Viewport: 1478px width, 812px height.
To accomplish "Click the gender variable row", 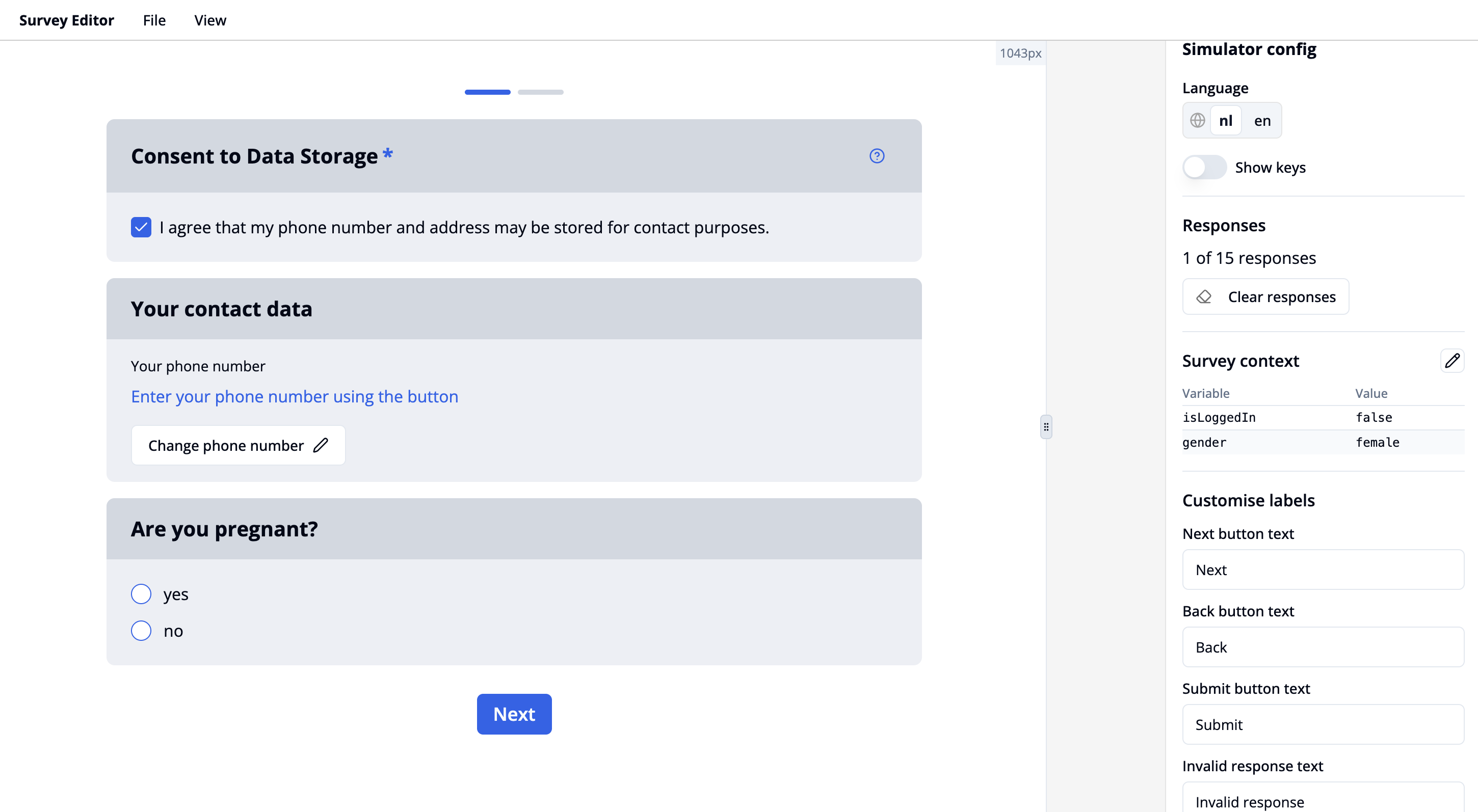I will 1323,442.
